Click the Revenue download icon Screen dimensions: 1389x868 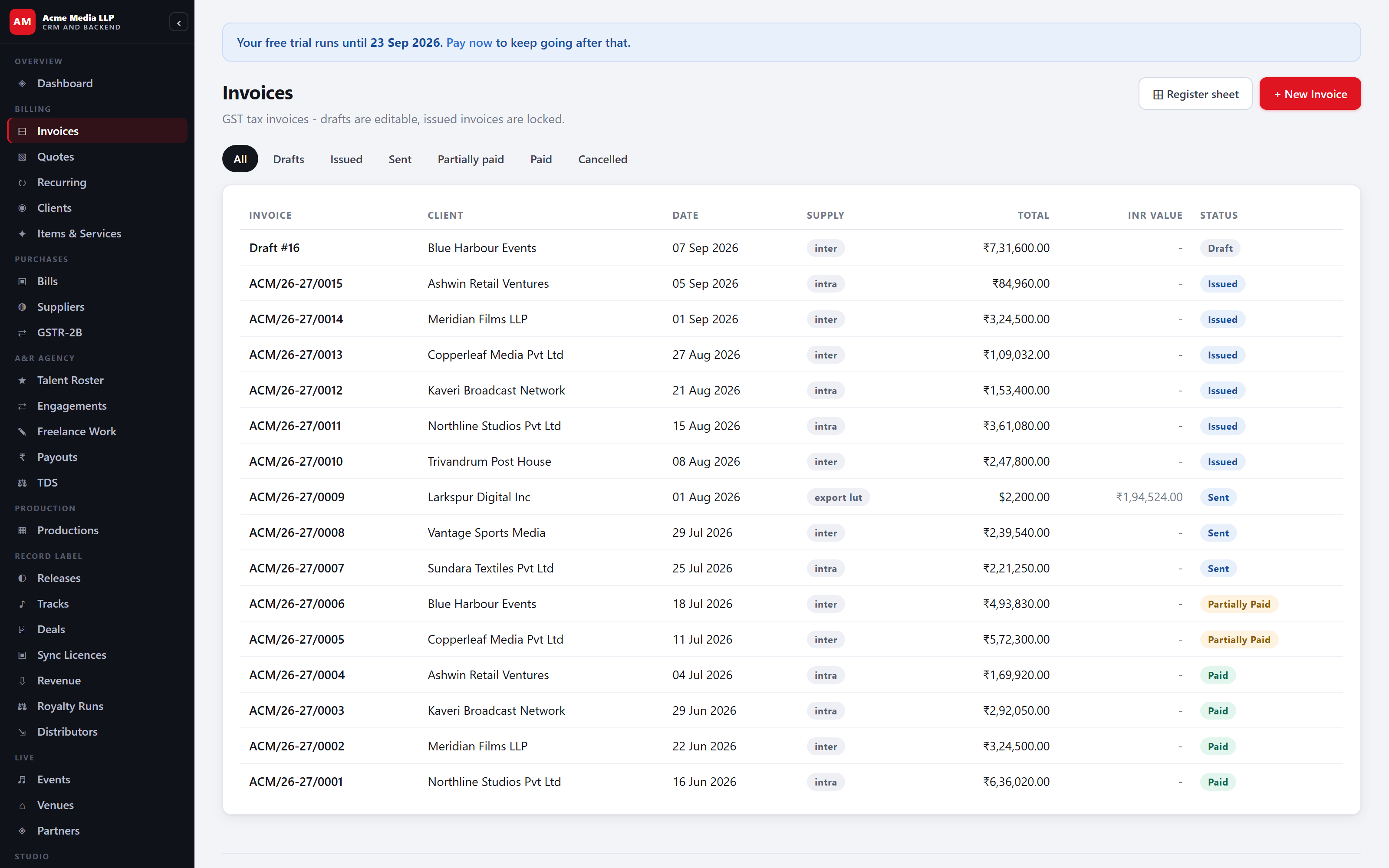[22, 681]
